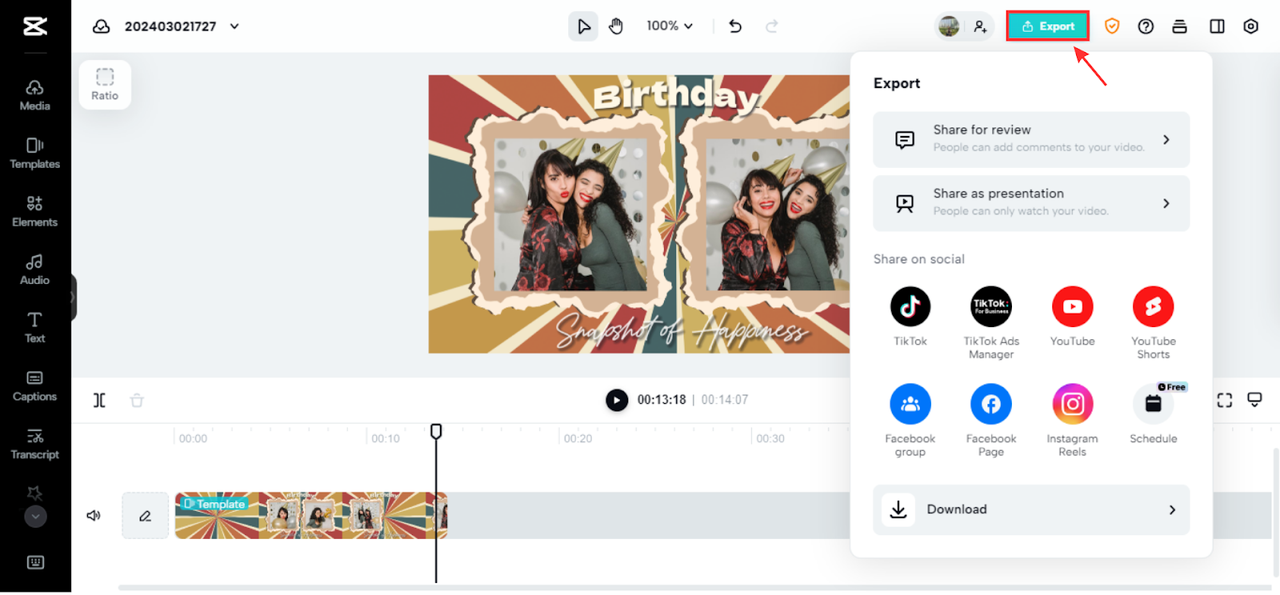
Task: Expand more sidebar tools with the chevron
Action: 35,517
